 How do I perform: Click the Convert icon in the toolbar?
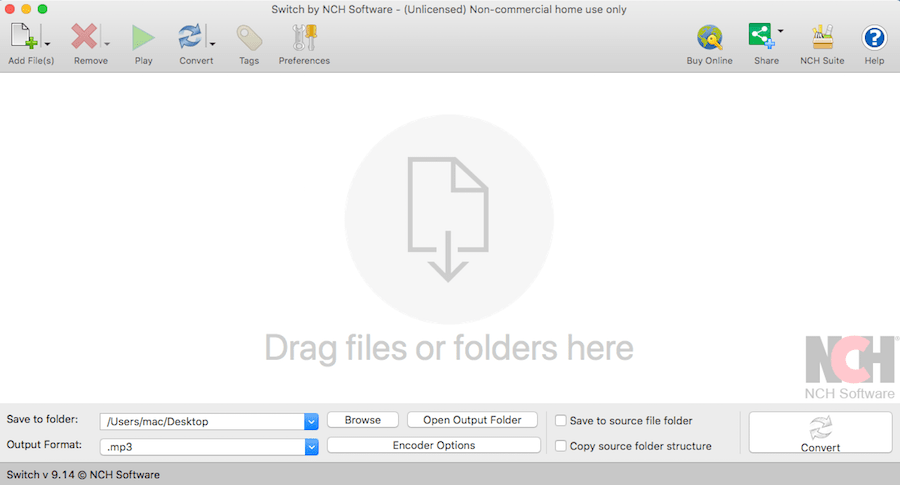pyautogui.click(x=190, y=37)
